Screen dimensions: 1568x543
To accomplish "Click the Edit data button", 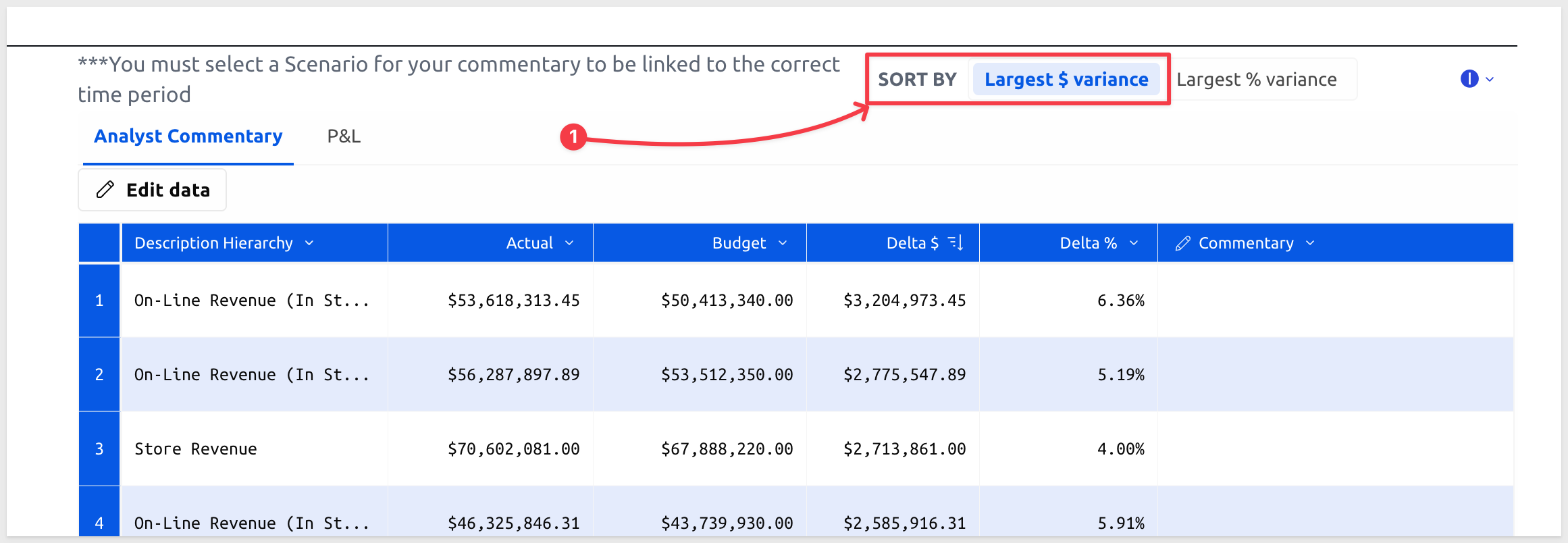I will coord(153,190).
